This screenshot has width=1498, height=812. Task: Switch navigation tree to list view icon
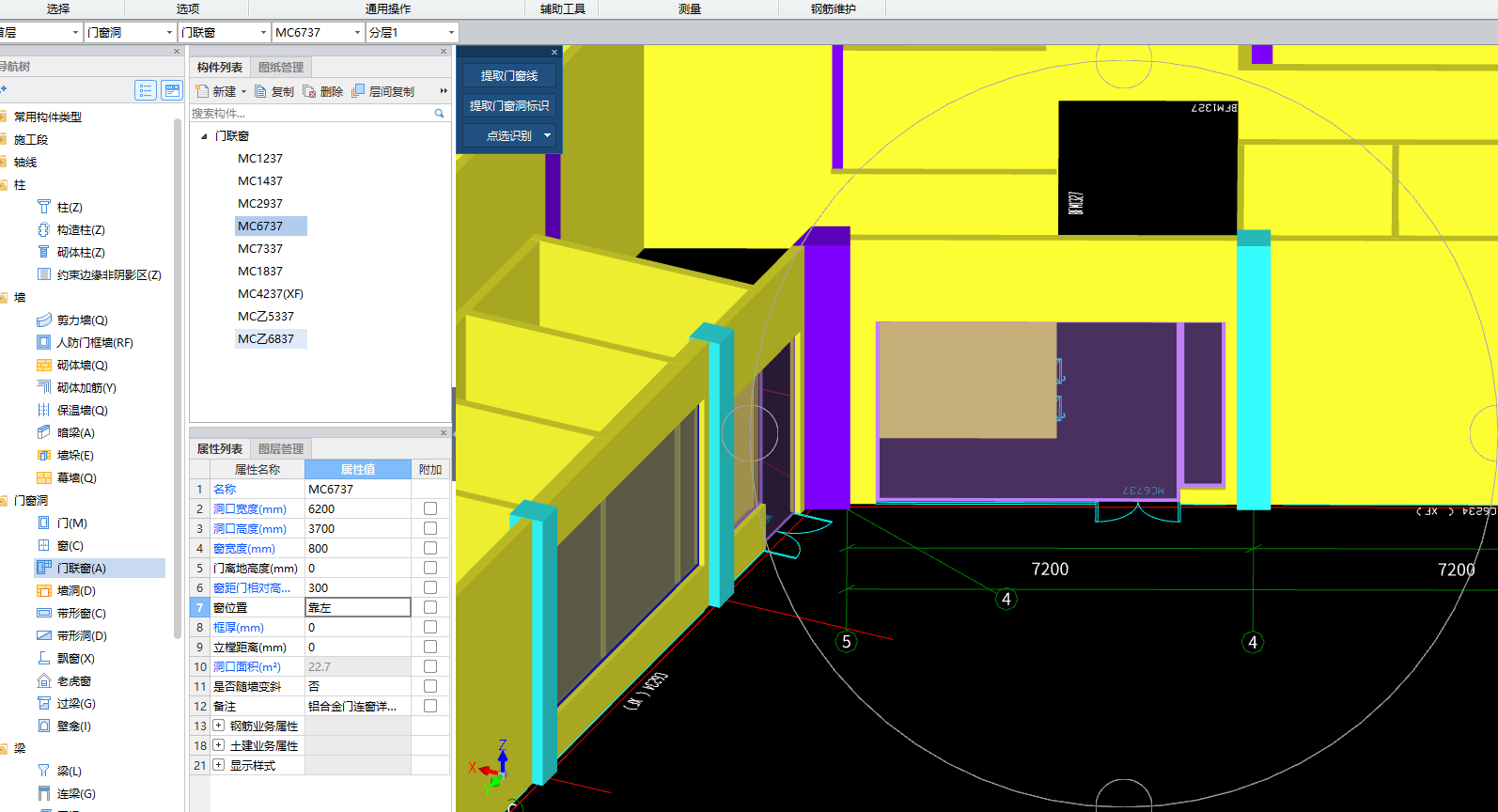coord(146,90)
